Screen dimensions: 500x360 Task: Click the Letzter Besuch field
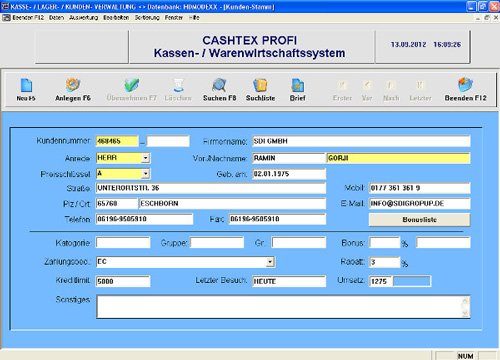pos(289,281)
